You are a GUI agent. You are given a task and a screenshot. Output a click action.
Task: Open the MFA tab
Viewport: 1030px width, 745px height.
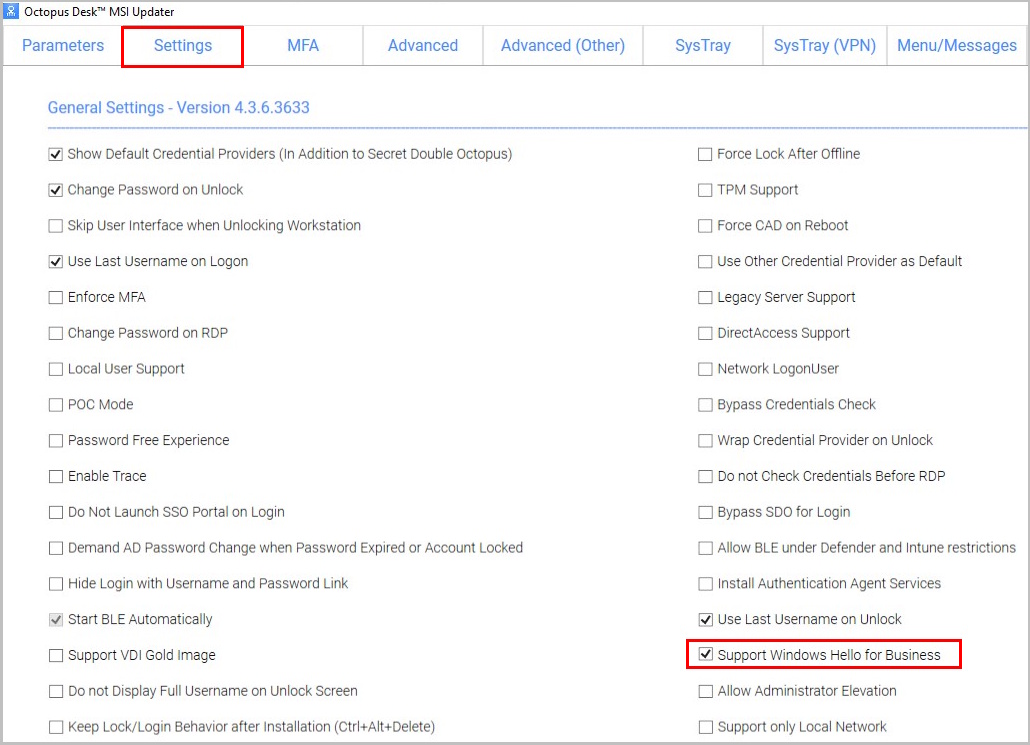click(x=303, y=45)
